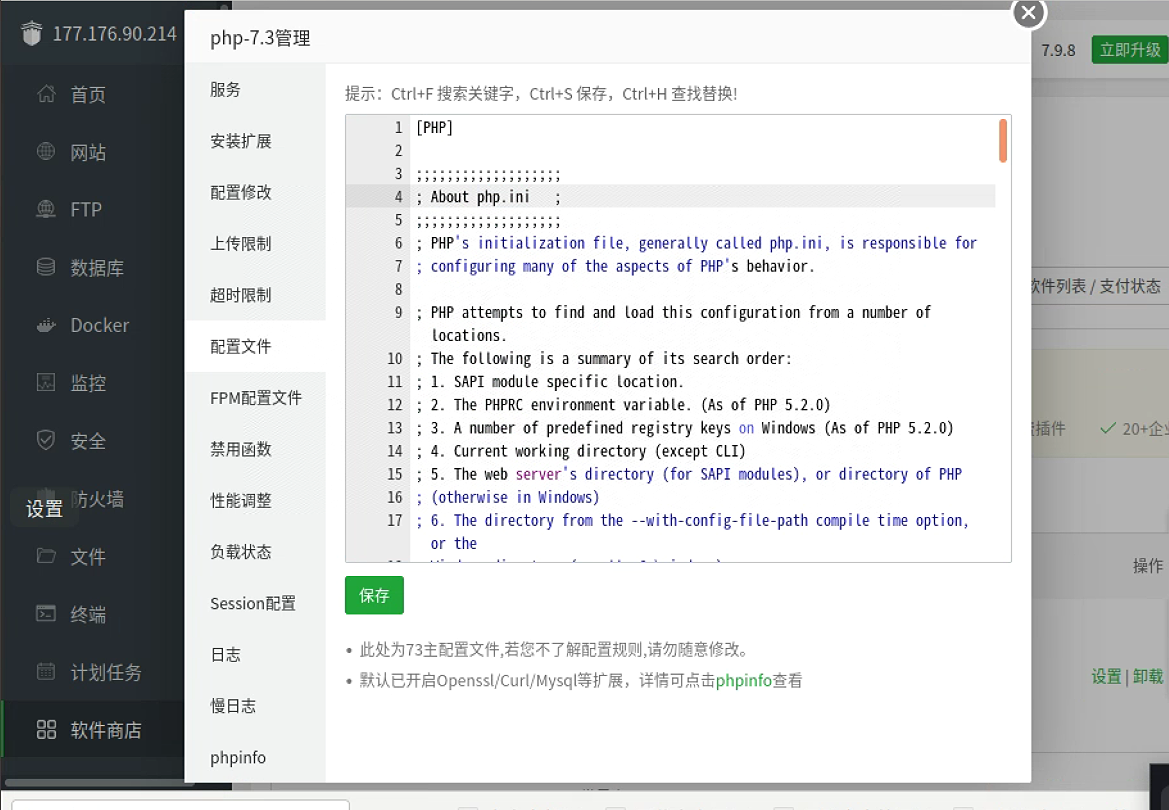Click the FTP globe icon in the sidebar
This screenshot has width=1169, height=810.
(46, 210)
